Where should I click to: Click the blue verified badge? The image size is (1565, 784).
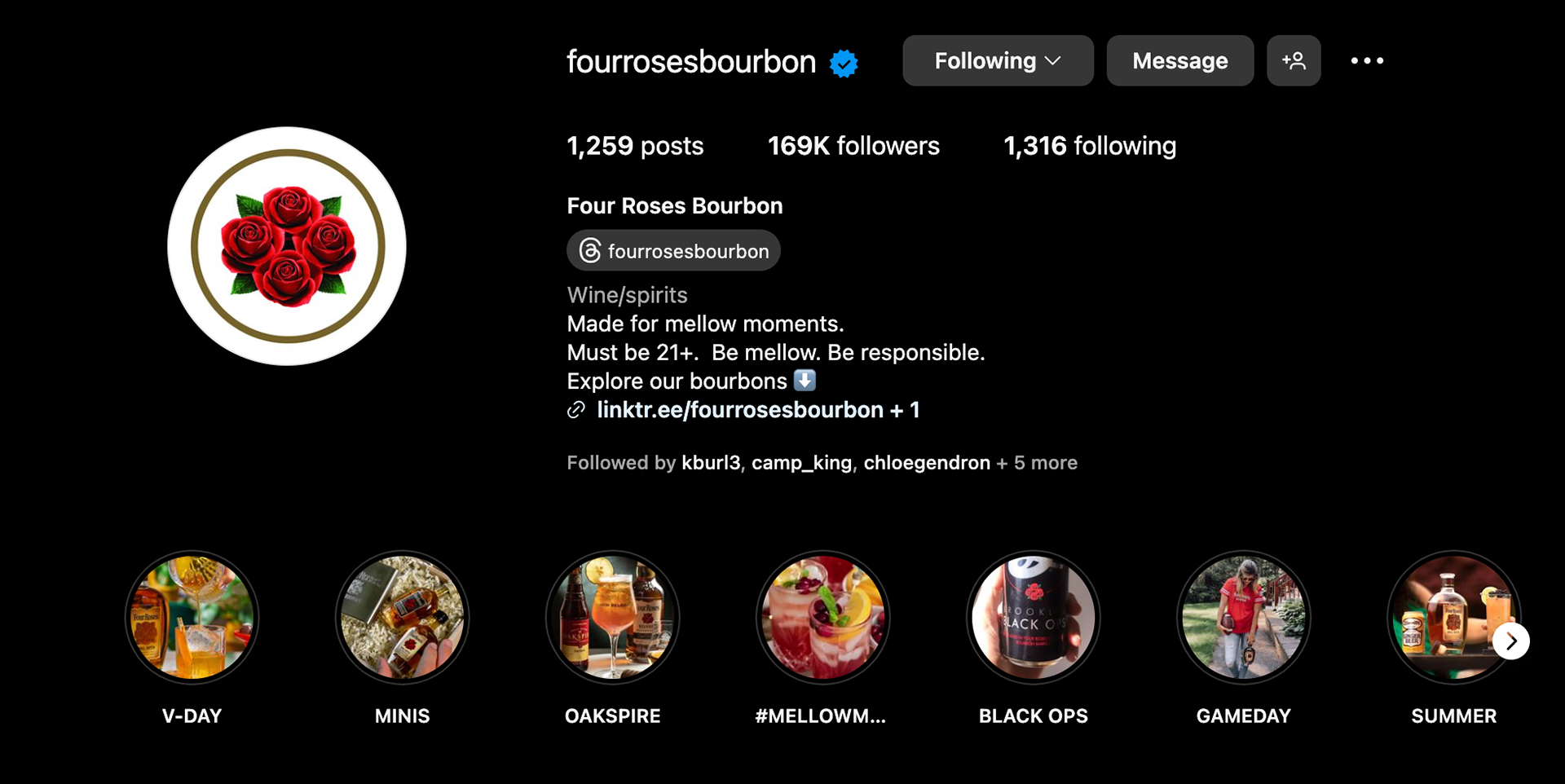[844, 63]
